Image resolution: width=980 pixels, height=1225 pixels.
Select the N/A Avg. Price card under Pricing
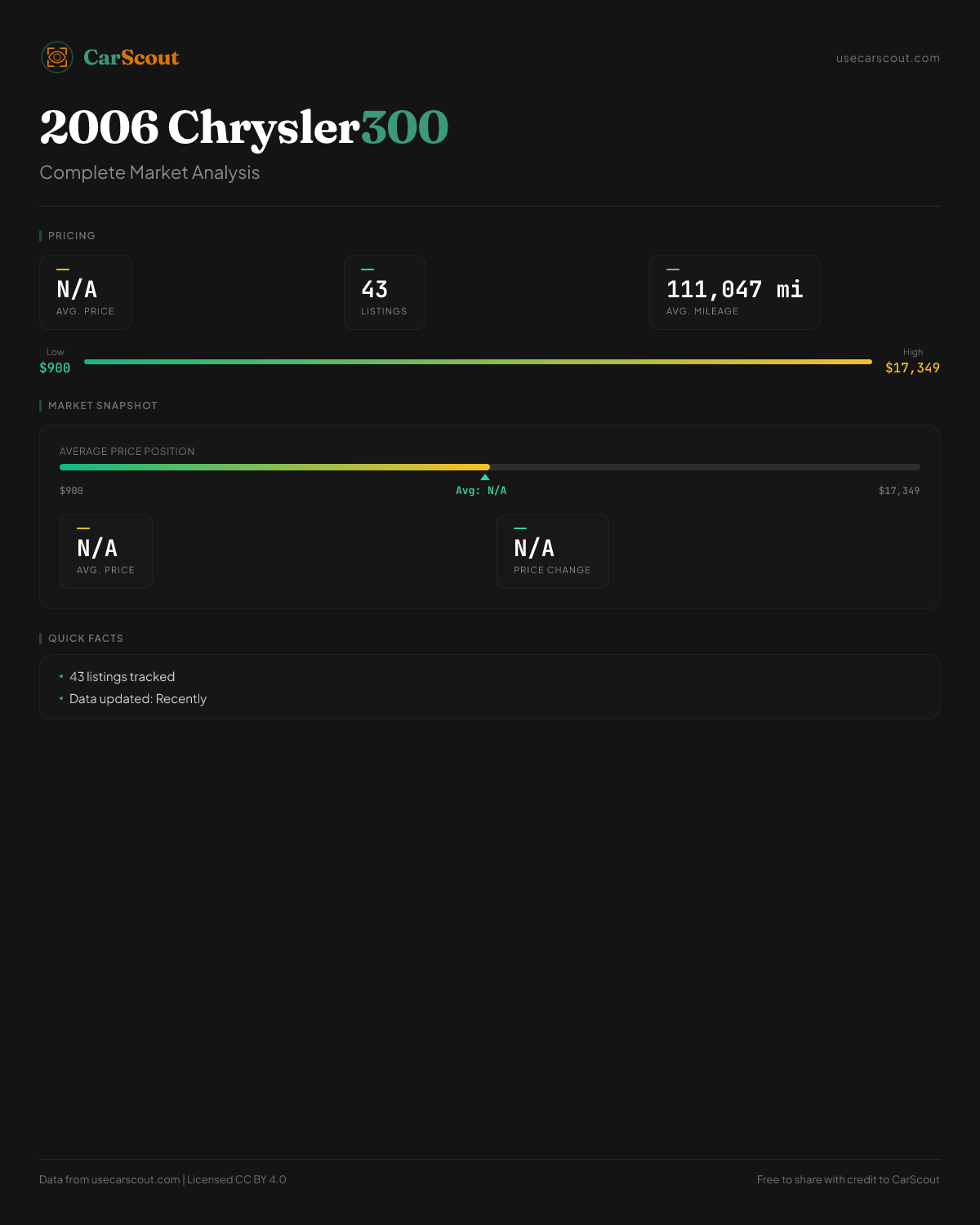[86, 292]
